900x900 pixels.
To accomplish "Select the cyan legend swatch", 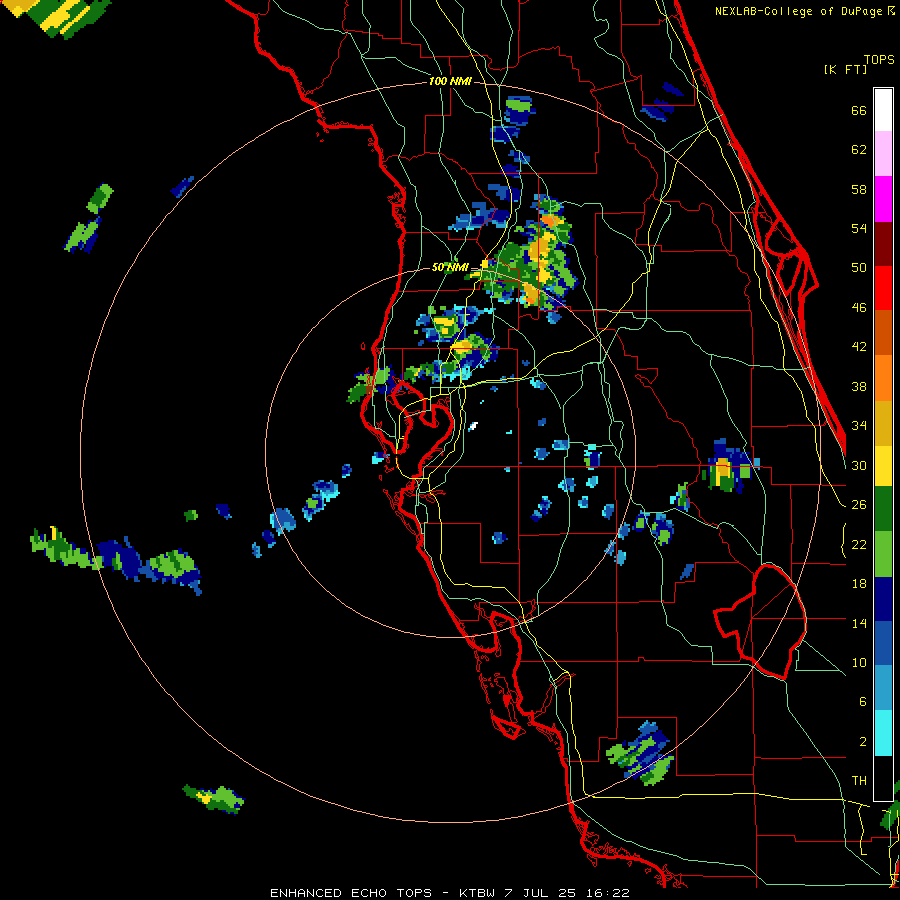I will [883, 733].
